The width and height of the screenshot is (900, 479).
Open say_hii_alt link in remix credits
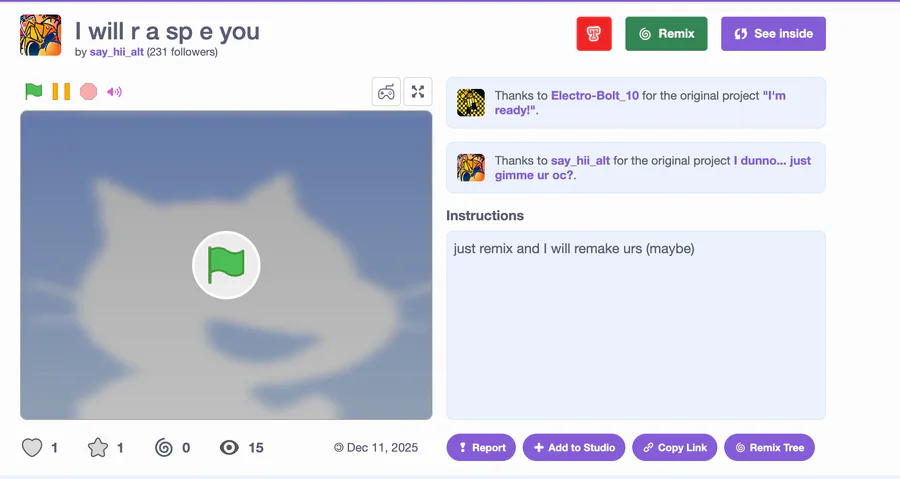pyautogui.click(x=580, y=161)
